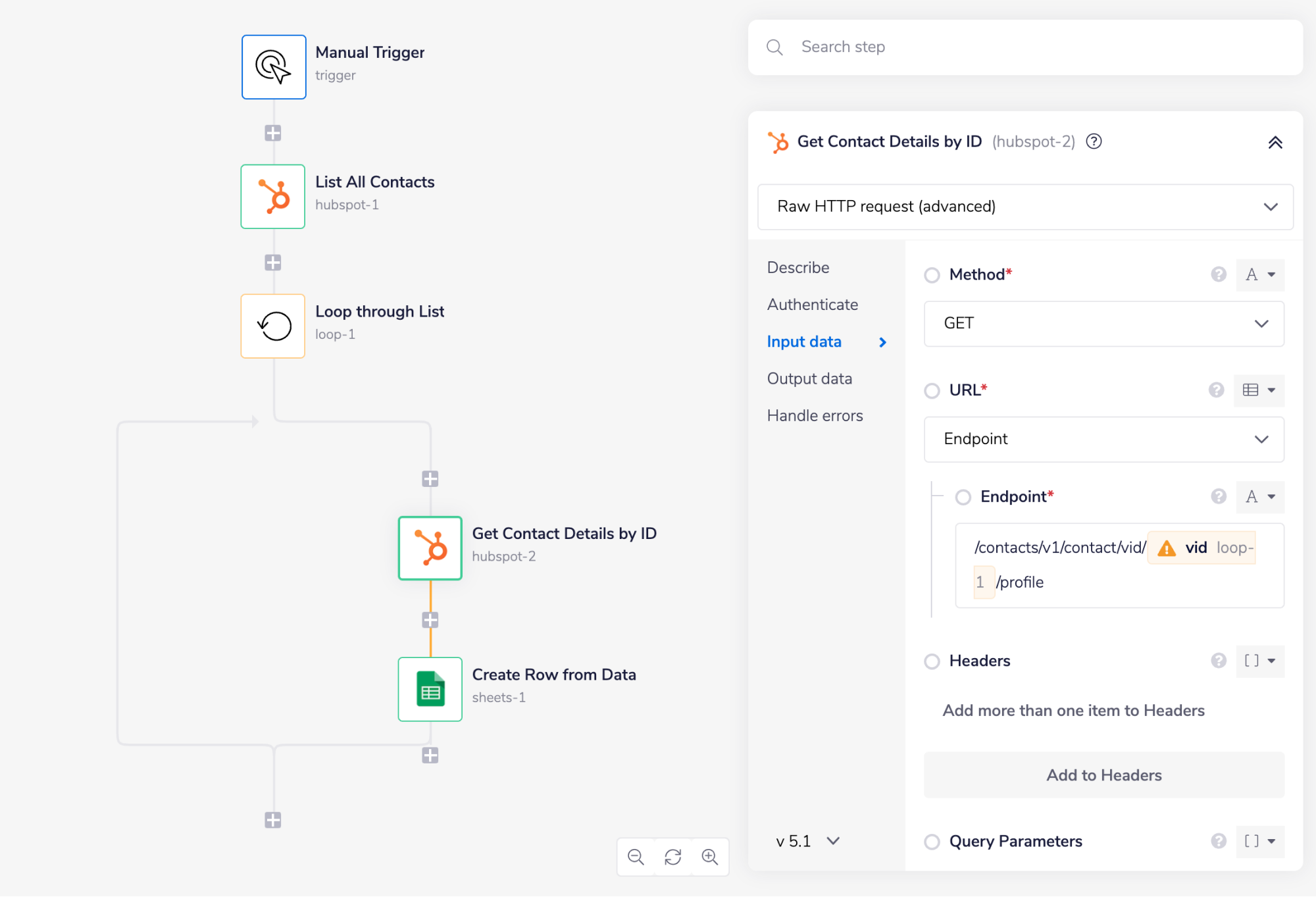Click the HubSpot icon on List All Contacts

[x=272, y=196]
